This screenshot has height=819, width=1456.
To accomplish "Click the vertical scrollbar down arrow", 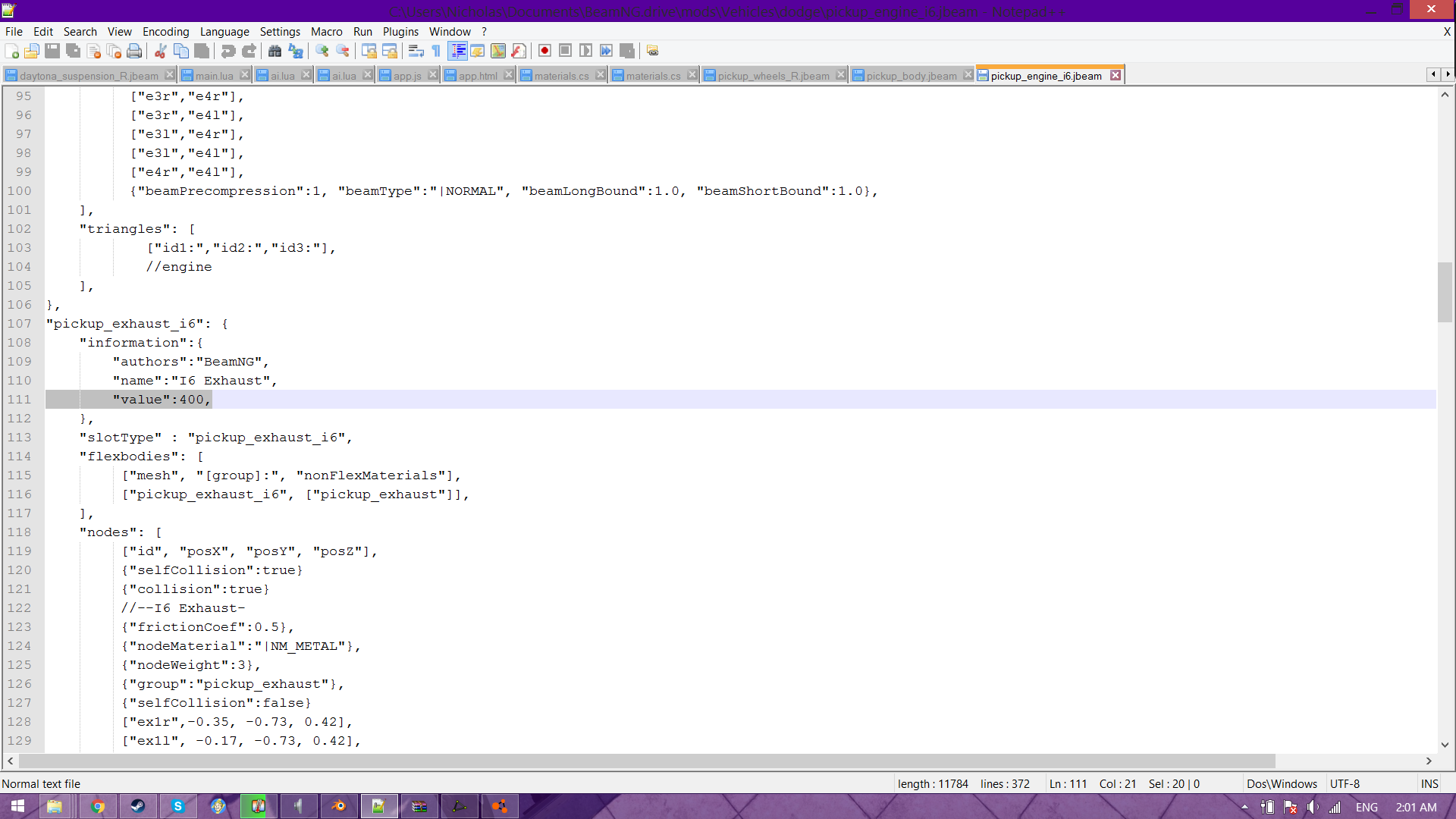I will tap(1445, 745).
